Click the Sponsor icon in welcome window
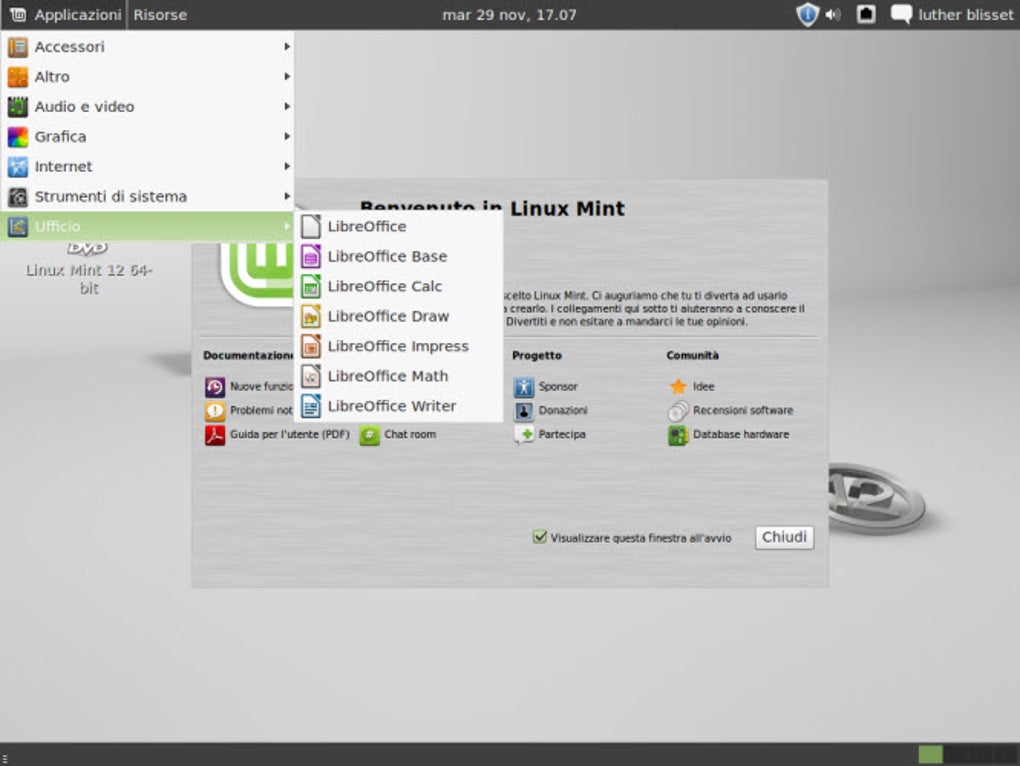This screenshot has width=1020, height=766. tap(524, 387)
